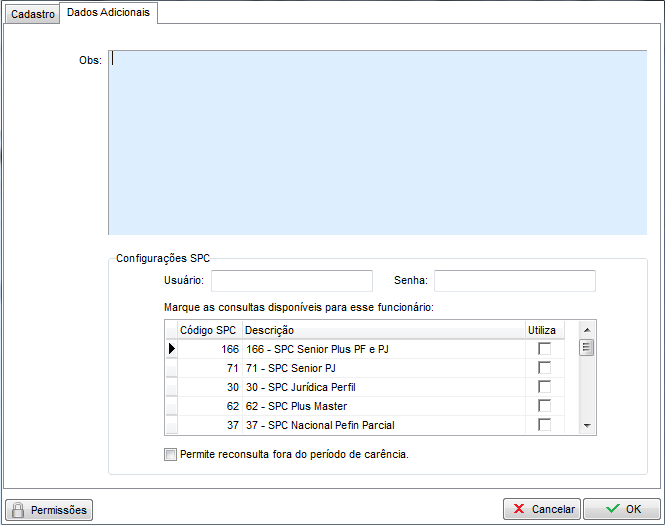The width and height of the screenshot is (665, 525).
Task: Select the Dados Adicionais tab
Action: point(109,12)
